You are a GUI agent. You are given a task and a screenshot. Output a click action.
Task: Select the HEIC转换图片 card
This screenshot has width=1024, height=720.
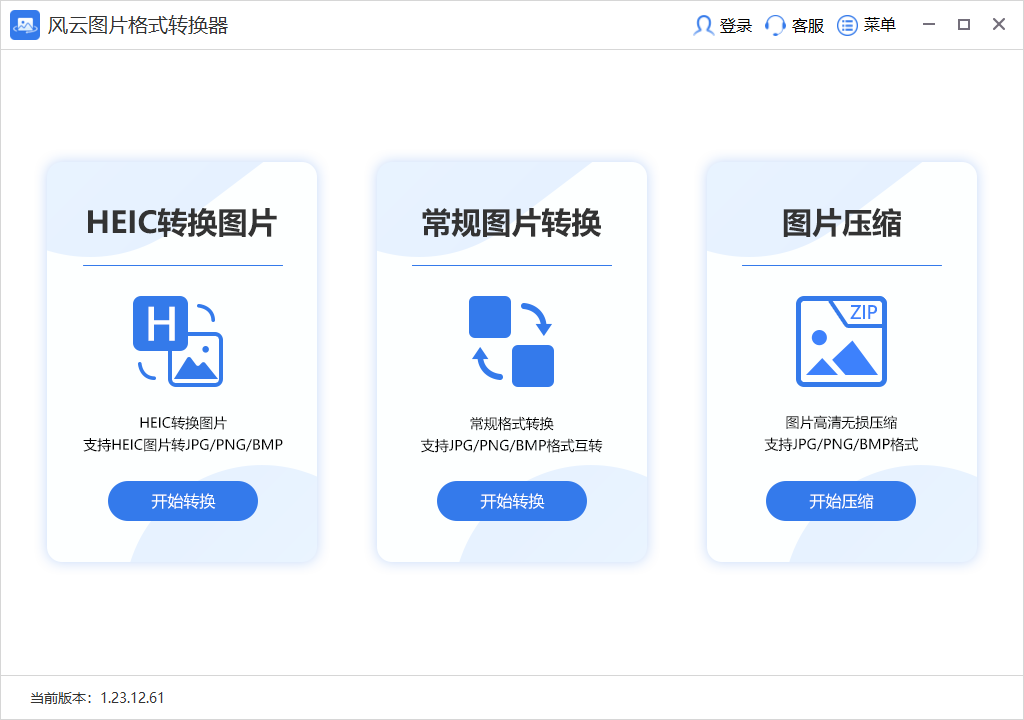tap(182, 360)
